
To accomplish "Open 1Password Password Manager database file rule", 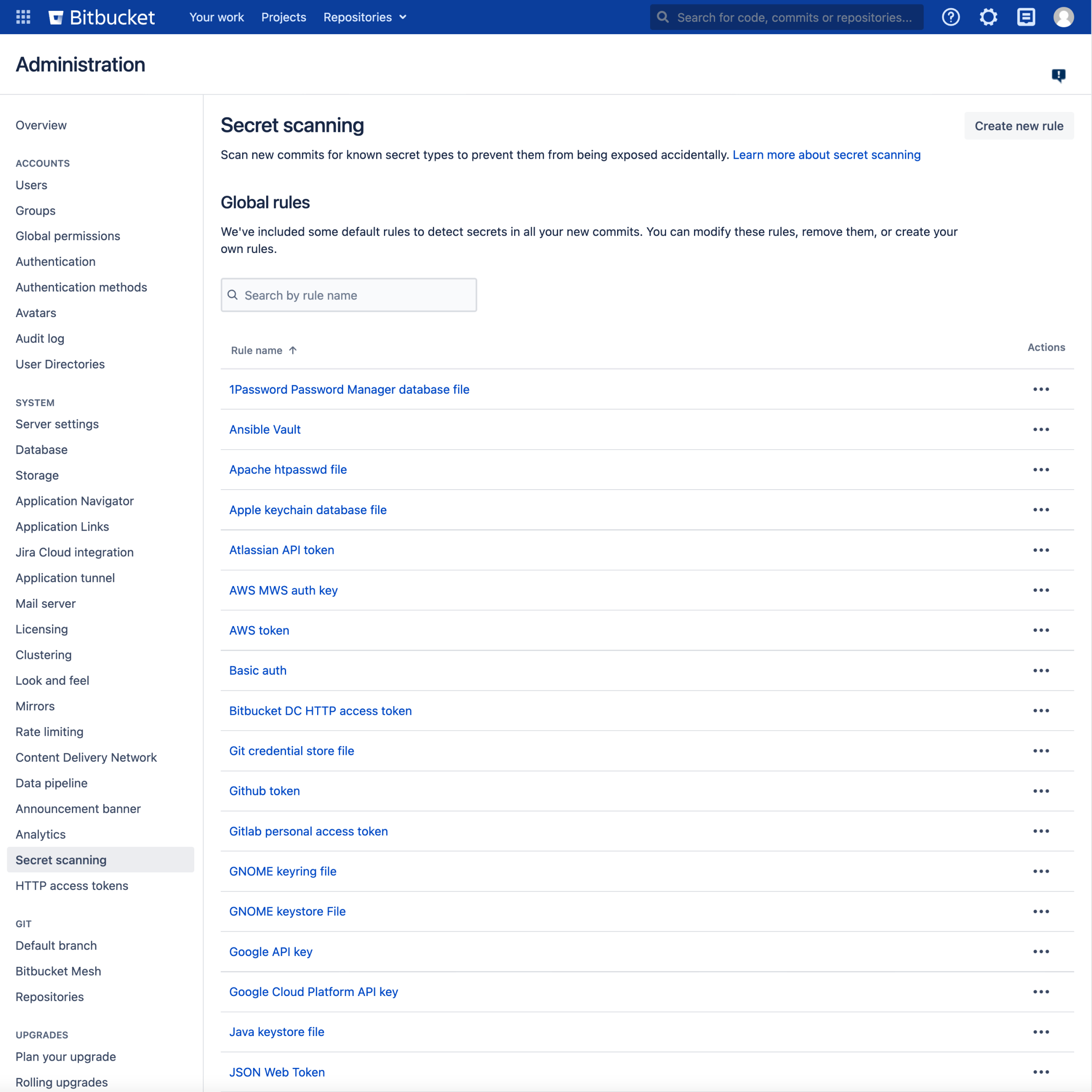I will (349, 389).
